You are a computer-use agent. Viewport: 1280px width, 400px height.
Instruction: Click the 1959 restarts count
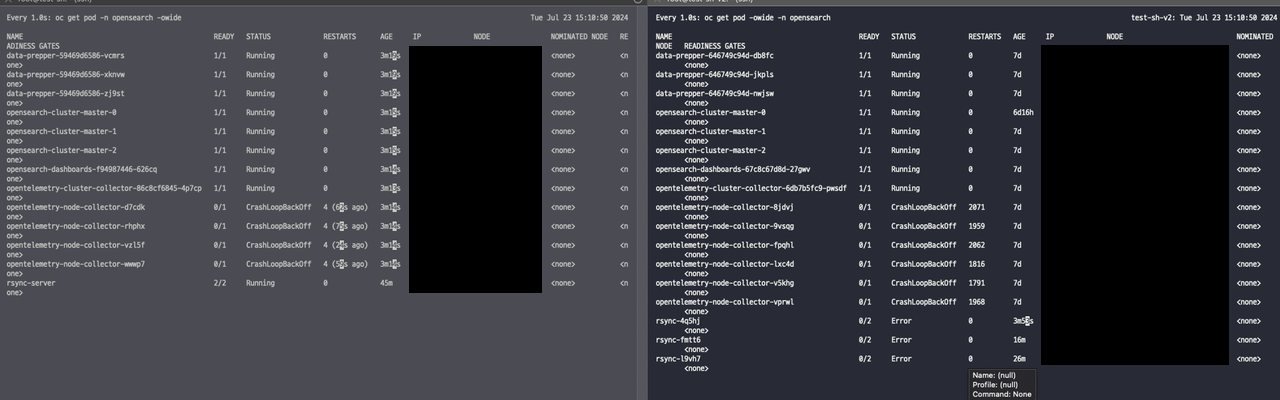(976, 227)
